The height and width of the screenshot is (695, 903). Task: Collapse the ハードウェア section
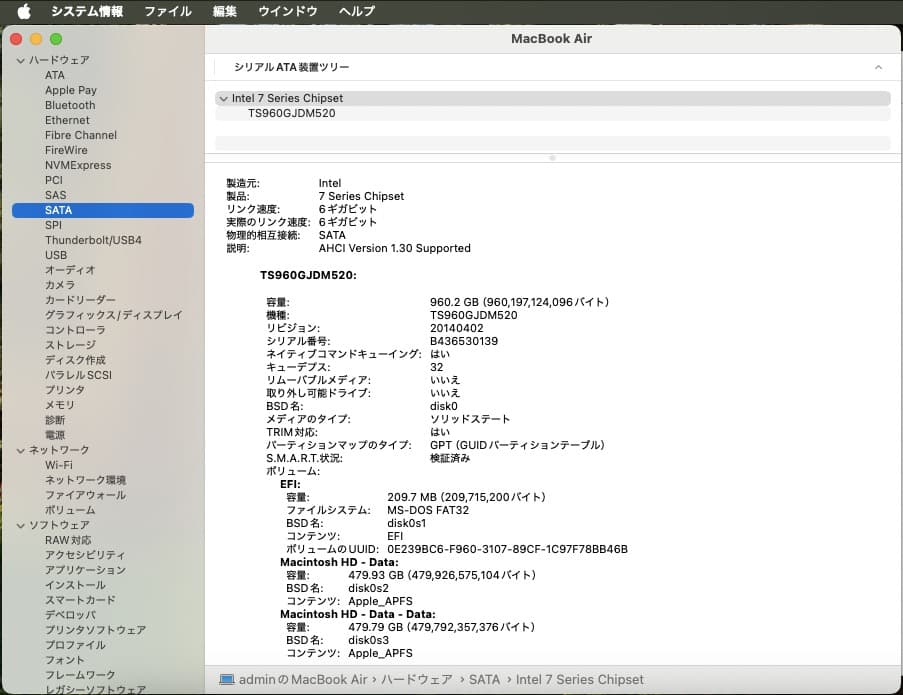pos(21,60)
